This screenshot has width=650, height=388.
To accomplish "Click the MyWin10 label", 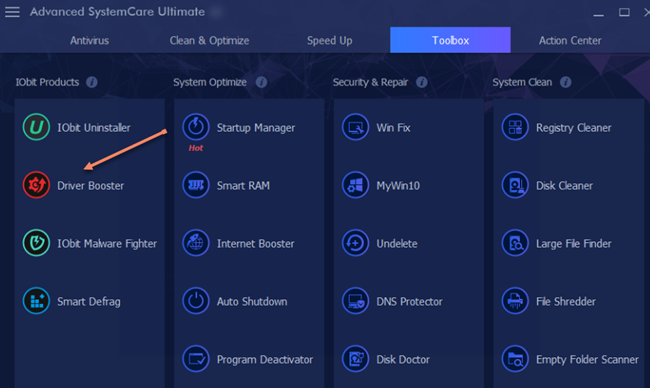I will point(398,186).
